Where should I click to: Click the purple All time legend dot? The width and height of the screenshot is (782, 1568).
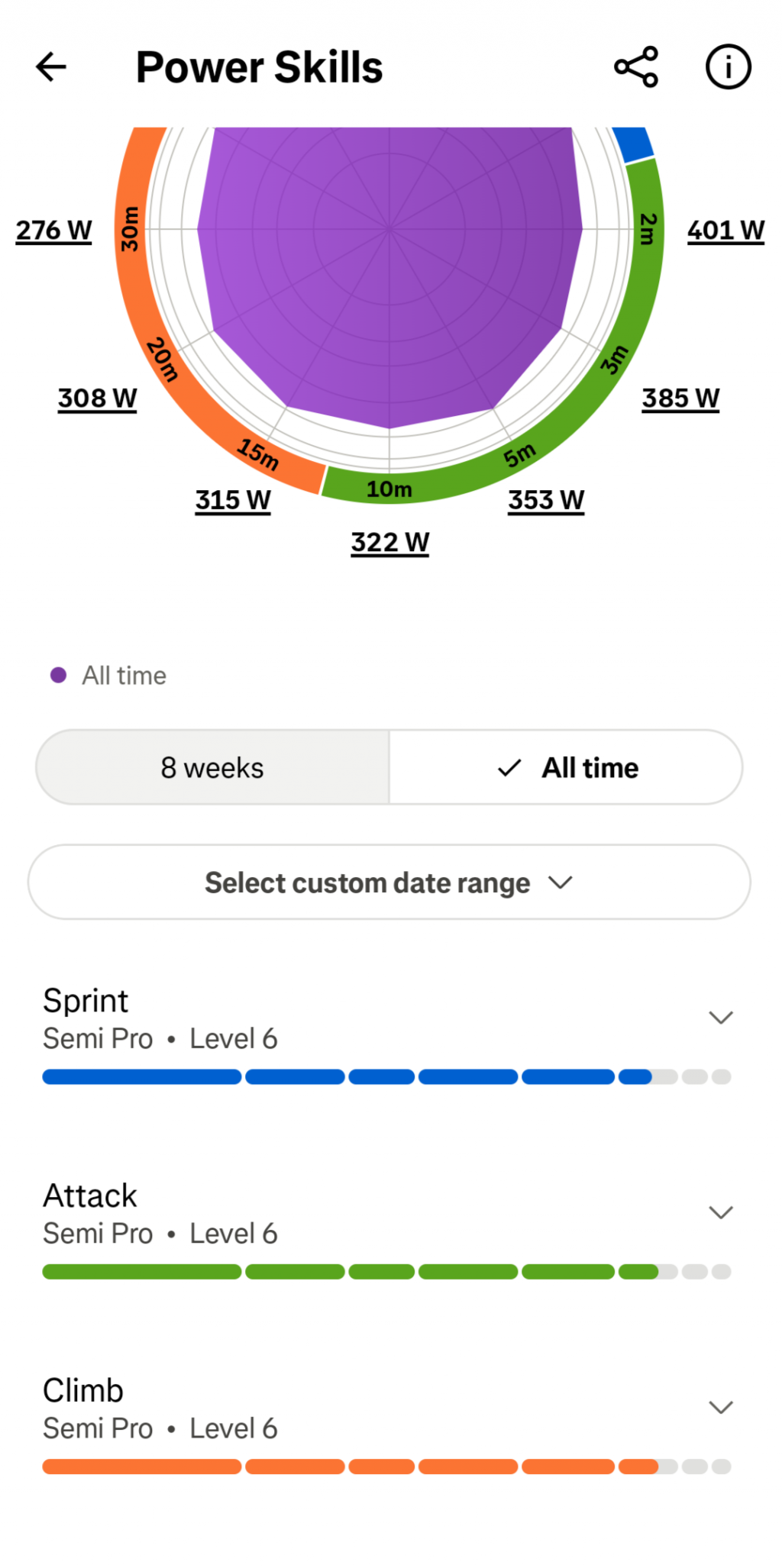click(58, 675)
